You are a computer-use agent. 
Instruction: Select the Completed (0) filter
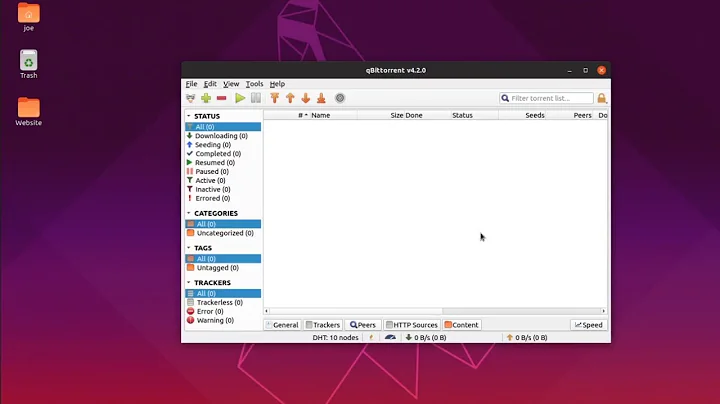223,154
